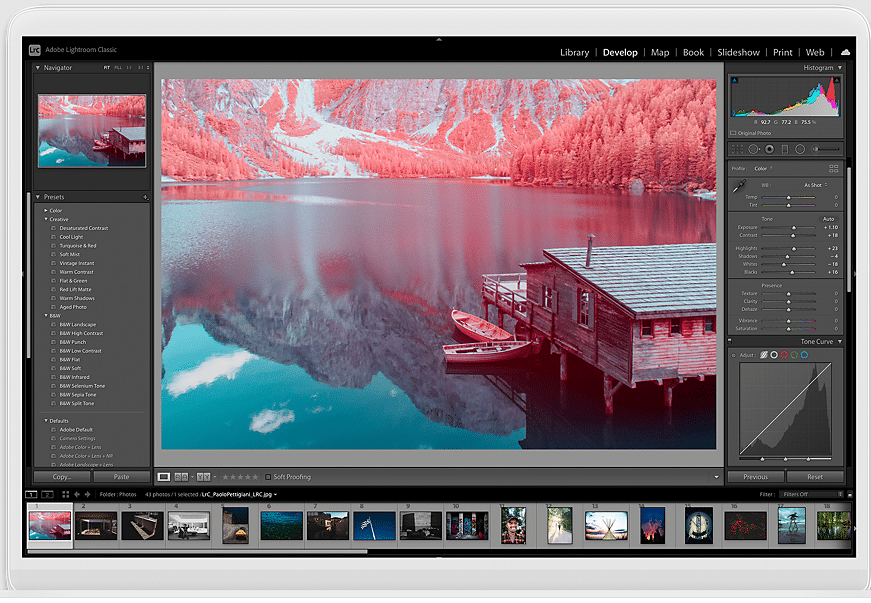Toggle the Original Photo checkbox

coord(733,133)
